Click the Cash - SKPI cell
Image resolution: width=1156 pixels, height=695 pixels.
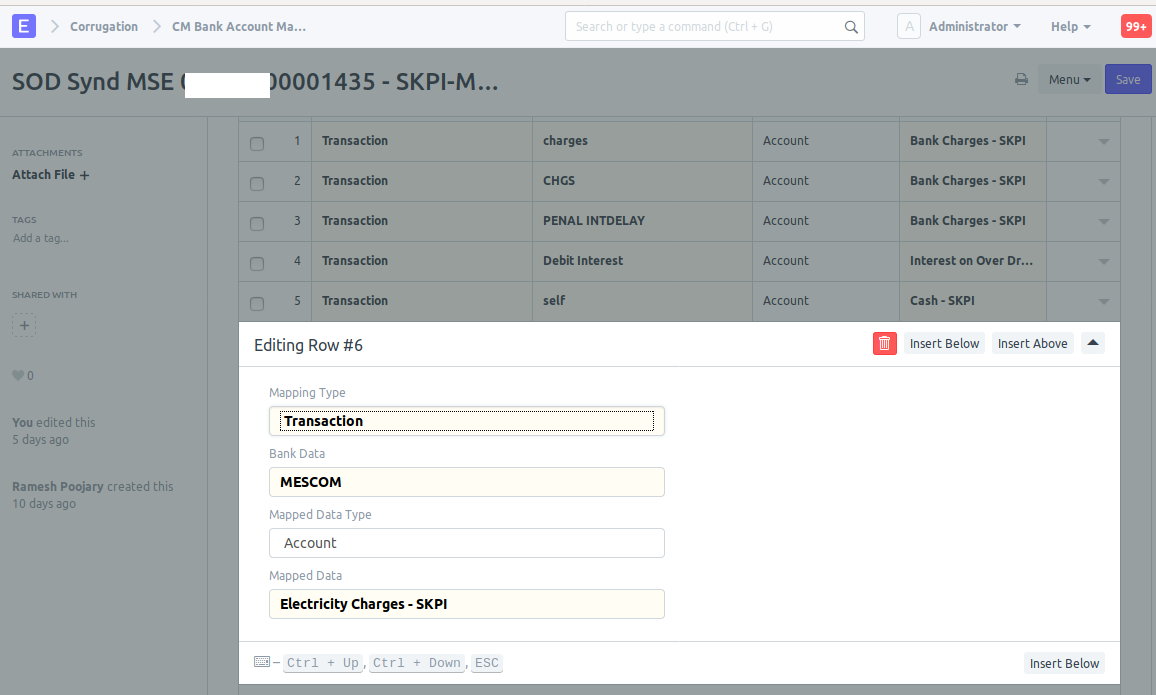[972, 301]
